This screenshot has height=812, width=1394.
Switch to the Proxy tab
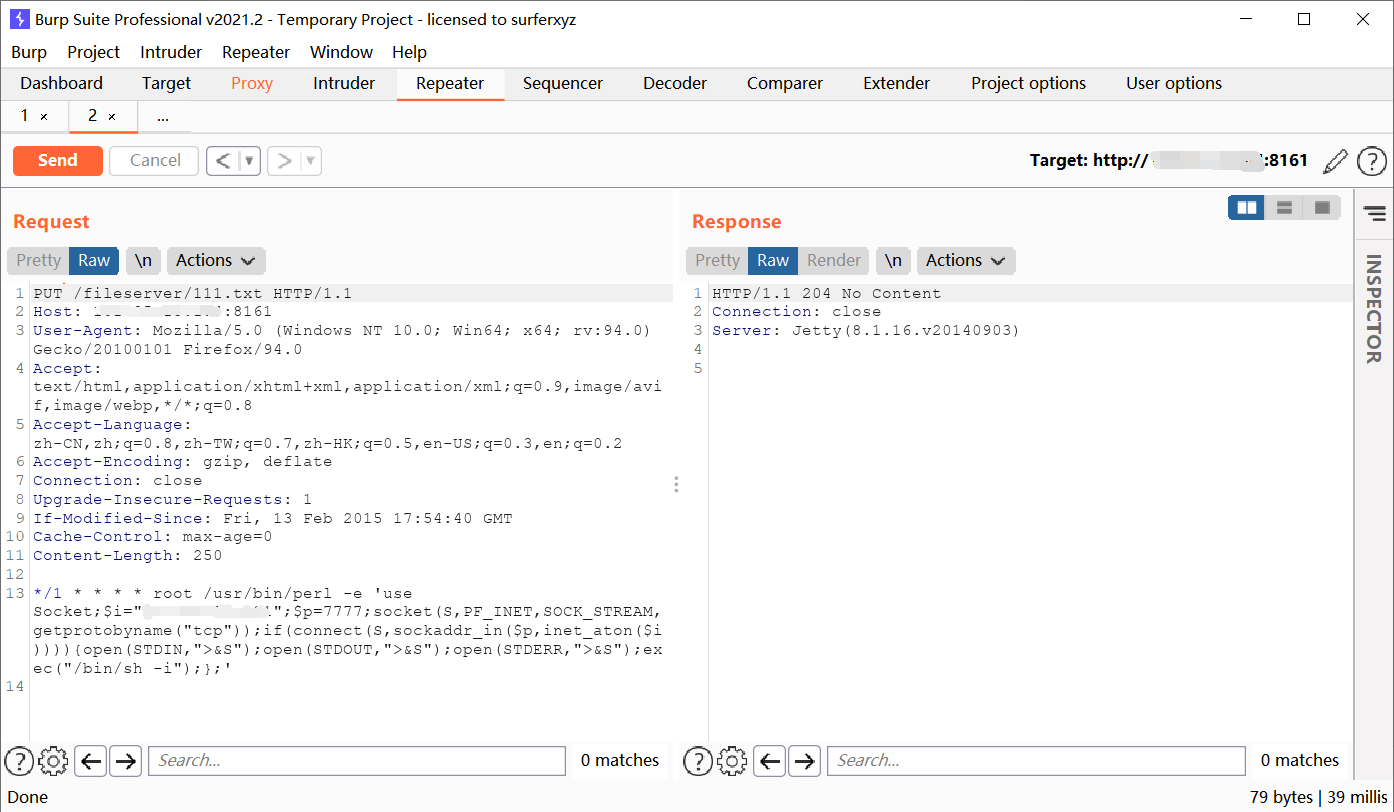[252, 84]
